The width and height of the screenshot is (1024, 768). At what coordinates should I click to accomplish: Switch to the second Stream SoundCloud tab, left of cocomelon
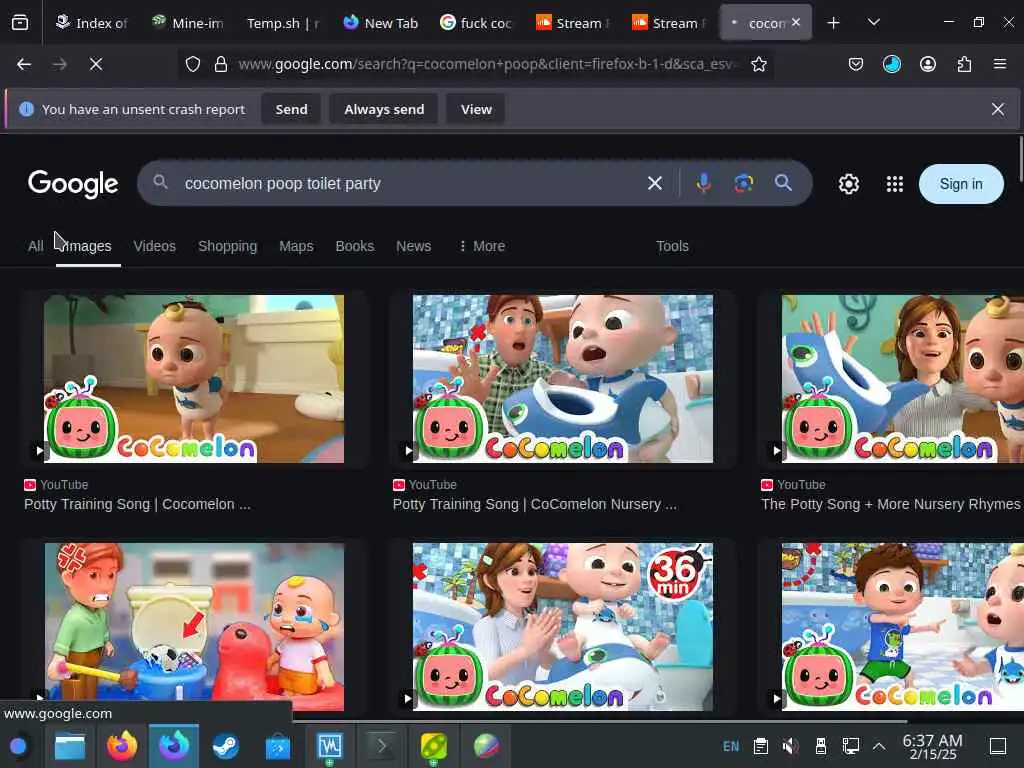point(669,23)
